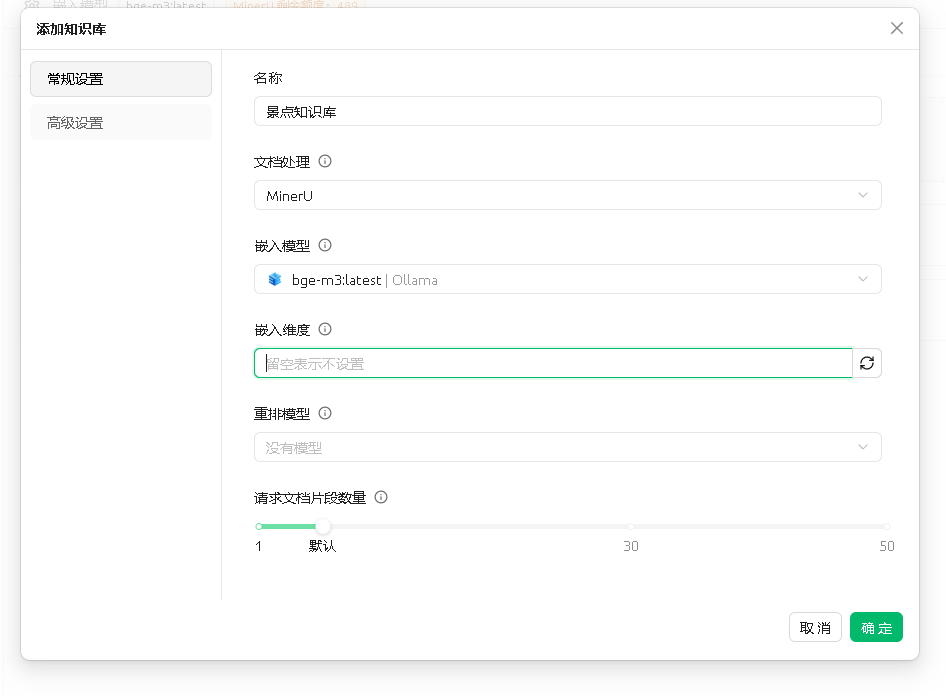Focus the 嵌入维度 input field
This screenshot has height=696, width=946.
click(553, 363)
